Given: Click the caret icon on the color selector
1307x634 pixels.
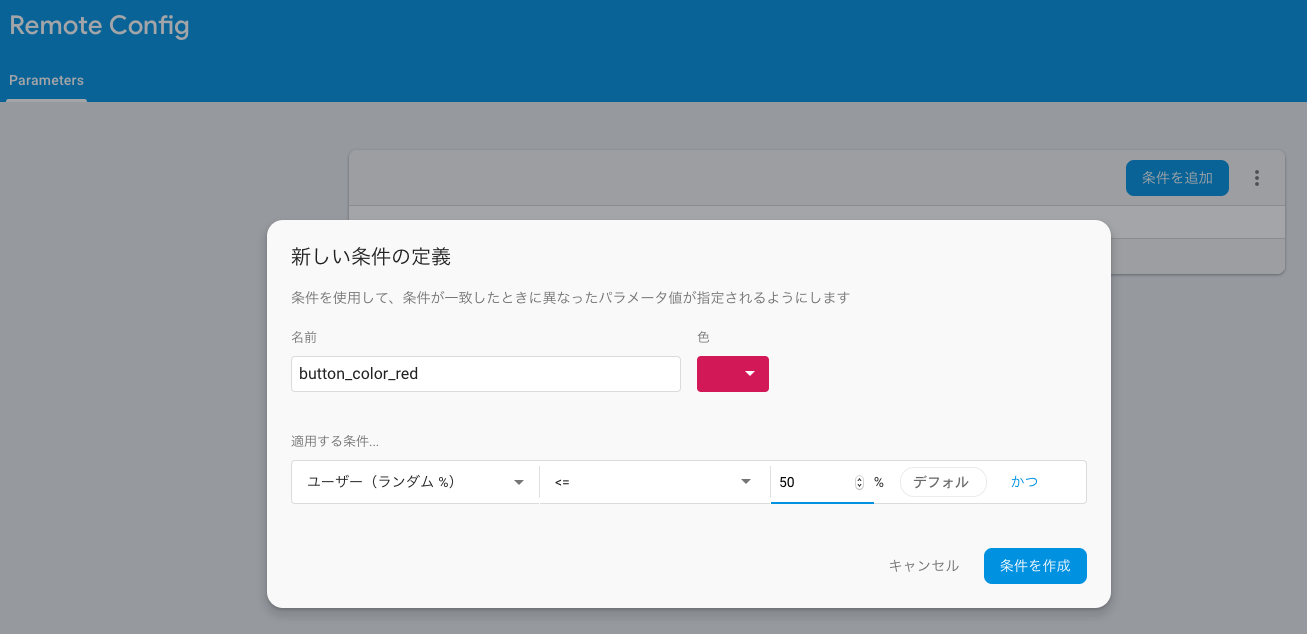Looking at the screenshot, I should [x=748, y=373].
